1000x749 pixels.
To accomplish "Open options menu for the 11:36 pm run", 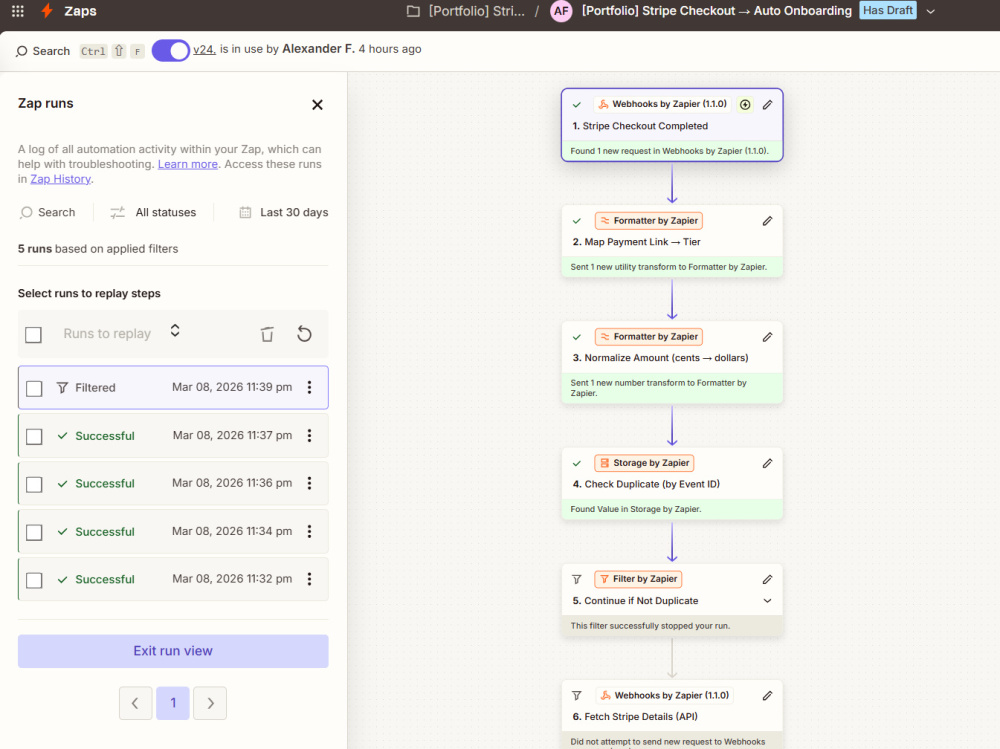I will (309, 483).
